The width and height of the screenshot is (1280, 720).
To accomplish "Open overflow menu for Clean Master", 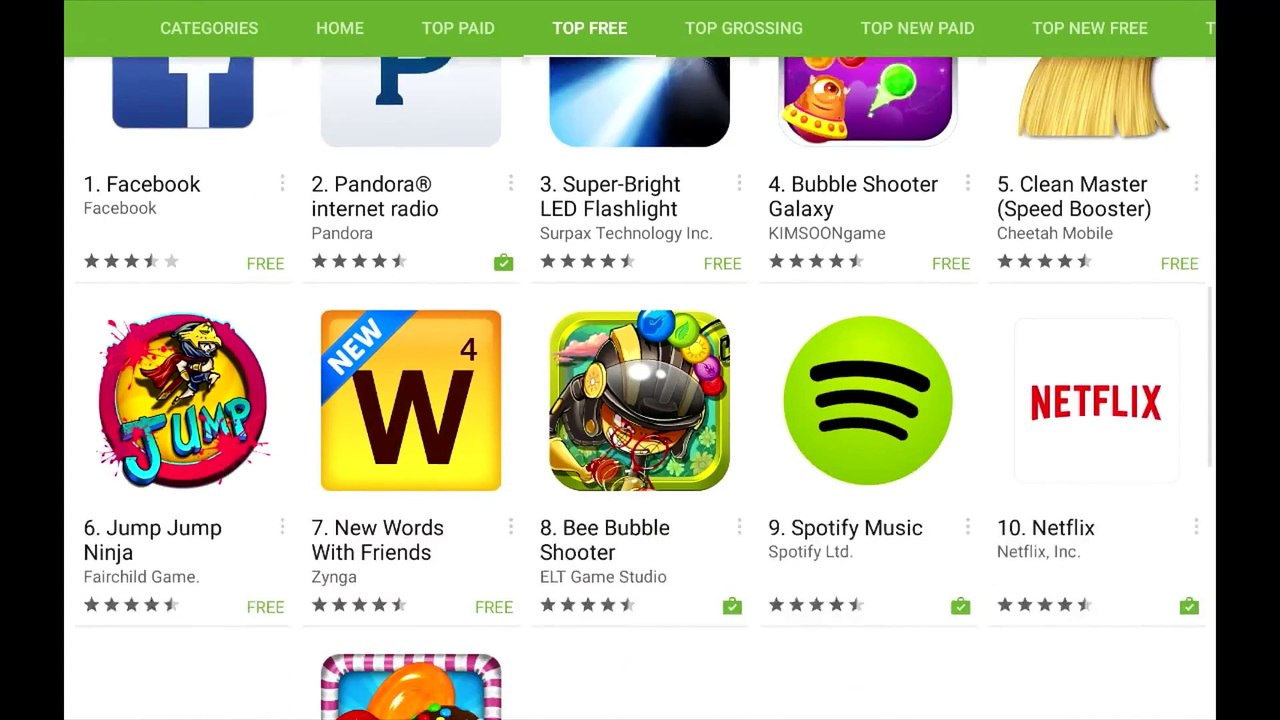I will coord(1196,183).
